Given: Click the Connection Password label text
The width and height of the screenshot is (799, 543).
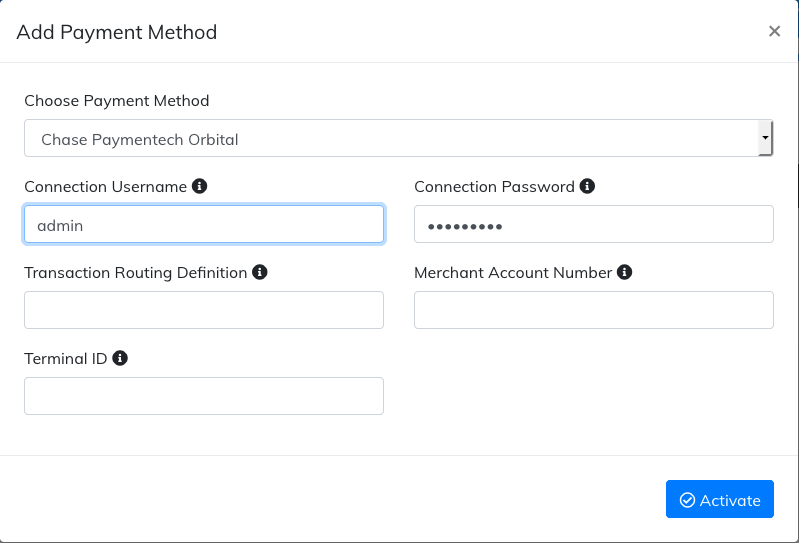Looking at the screenshot, I should pos(494,187).
